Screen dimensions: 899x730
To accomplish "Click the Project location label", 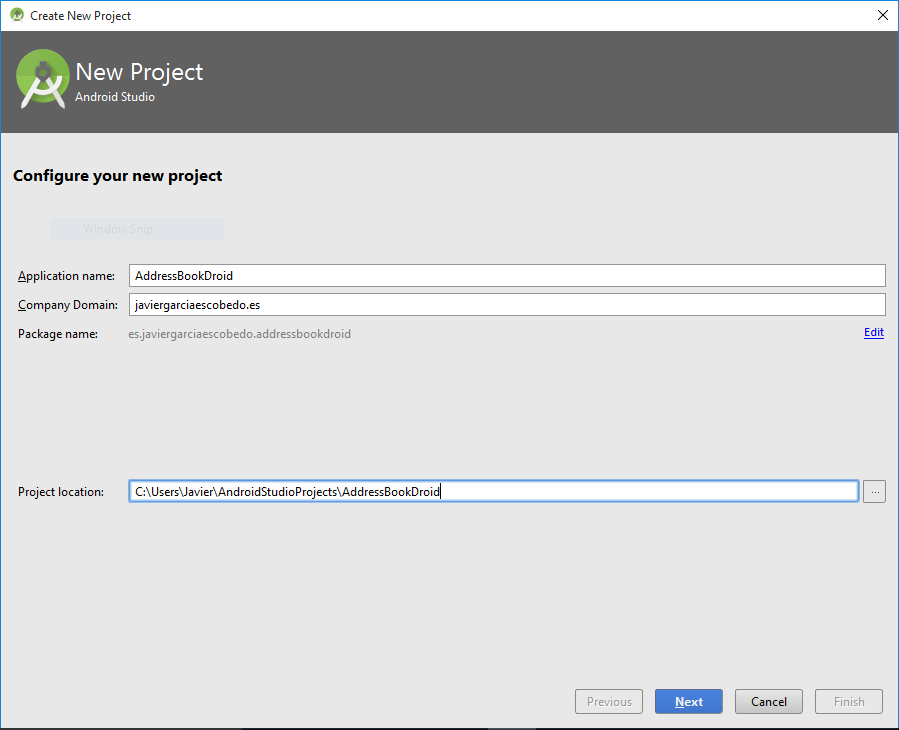I will tap(60, 492).
